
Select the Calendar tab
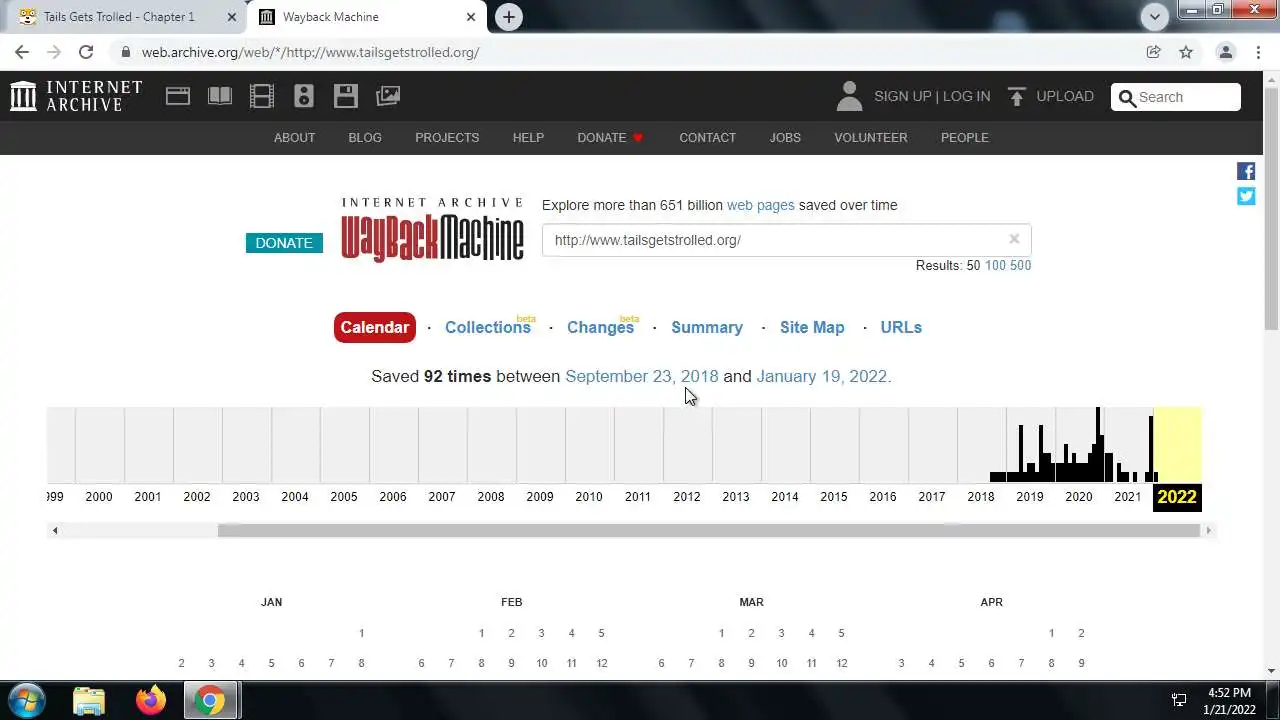pos(375,327)
